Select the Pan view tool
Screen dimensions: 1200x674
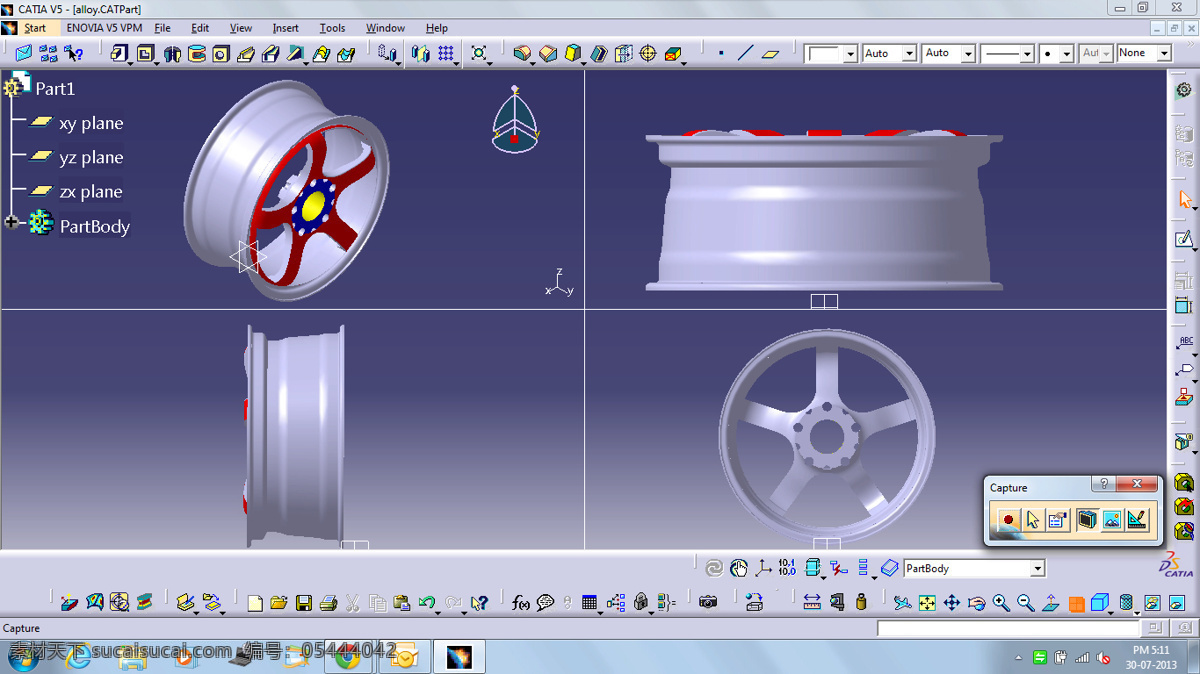tap(951, 603)
